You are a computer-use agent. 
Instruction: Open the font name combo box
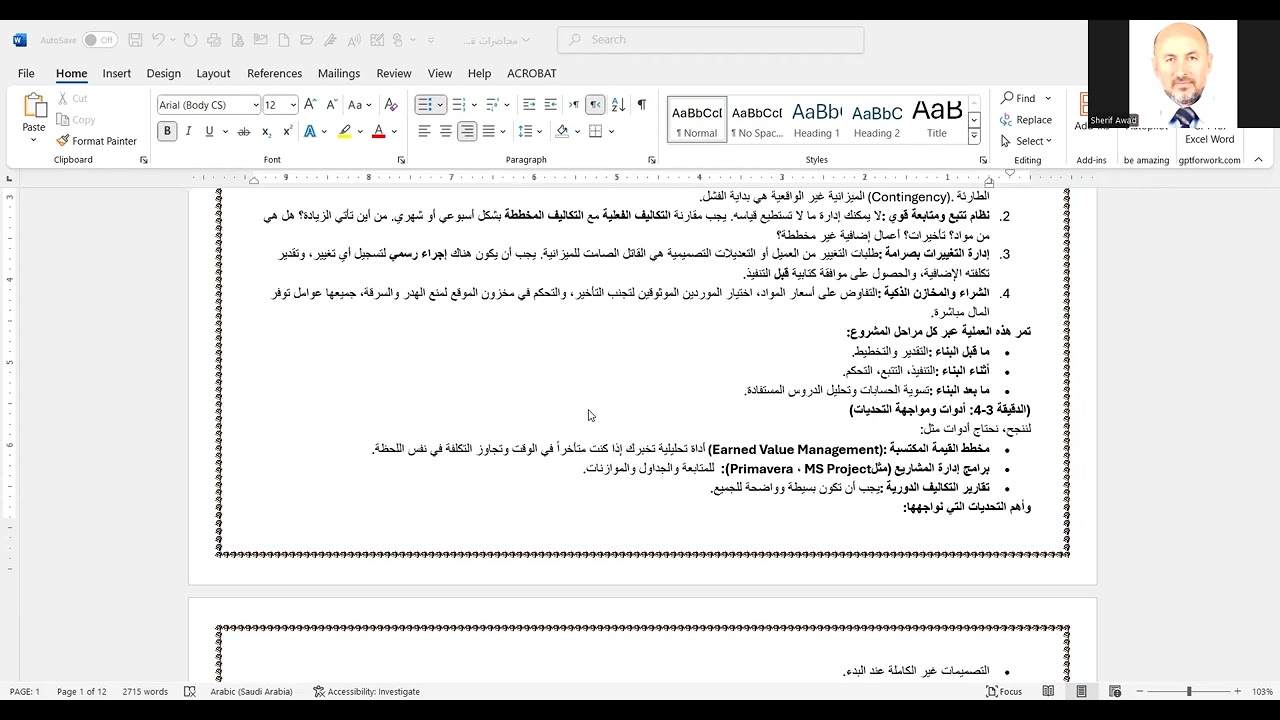208,105
